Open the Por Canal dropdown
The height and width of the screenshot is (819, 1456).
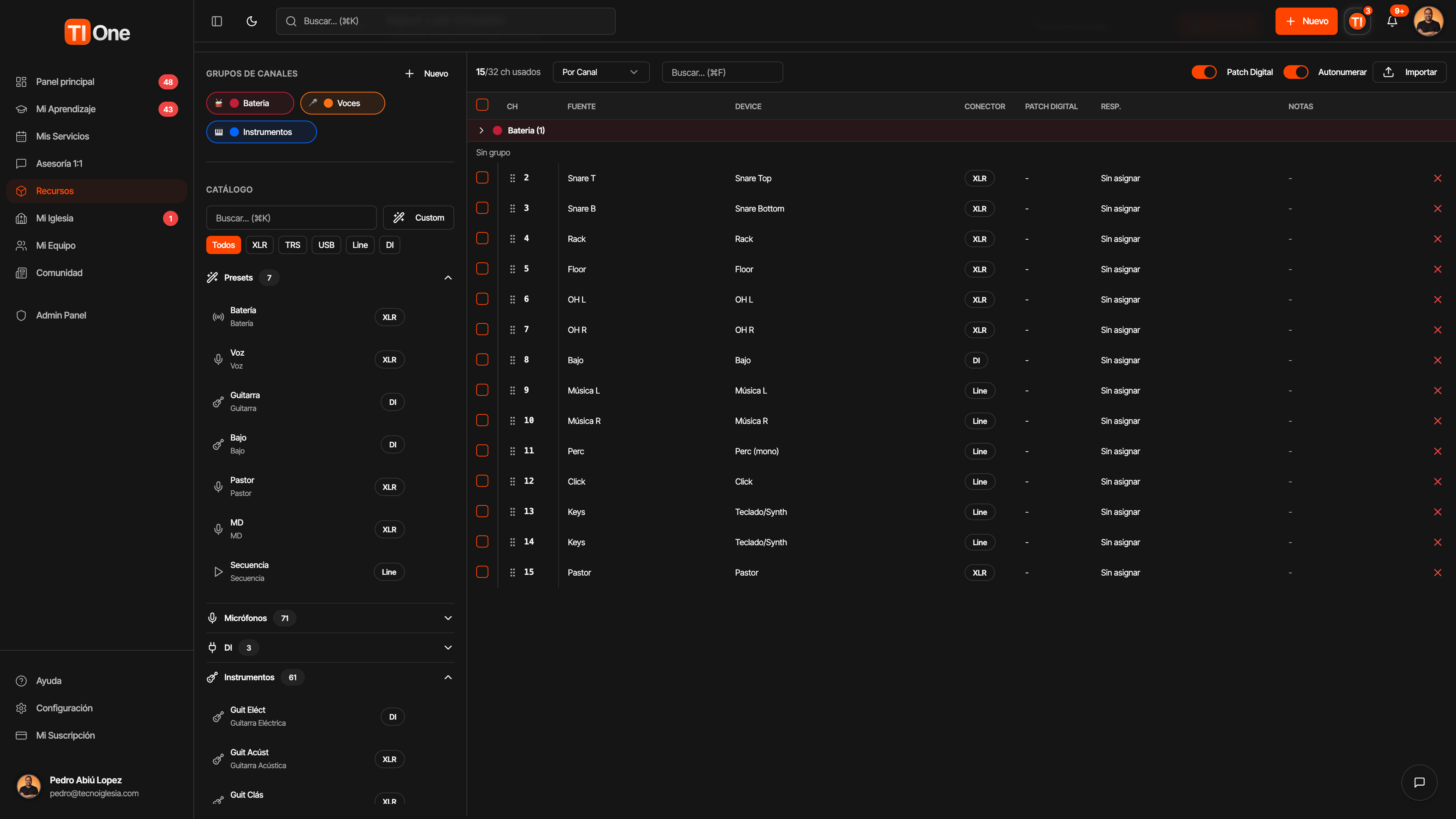point(600,72)
